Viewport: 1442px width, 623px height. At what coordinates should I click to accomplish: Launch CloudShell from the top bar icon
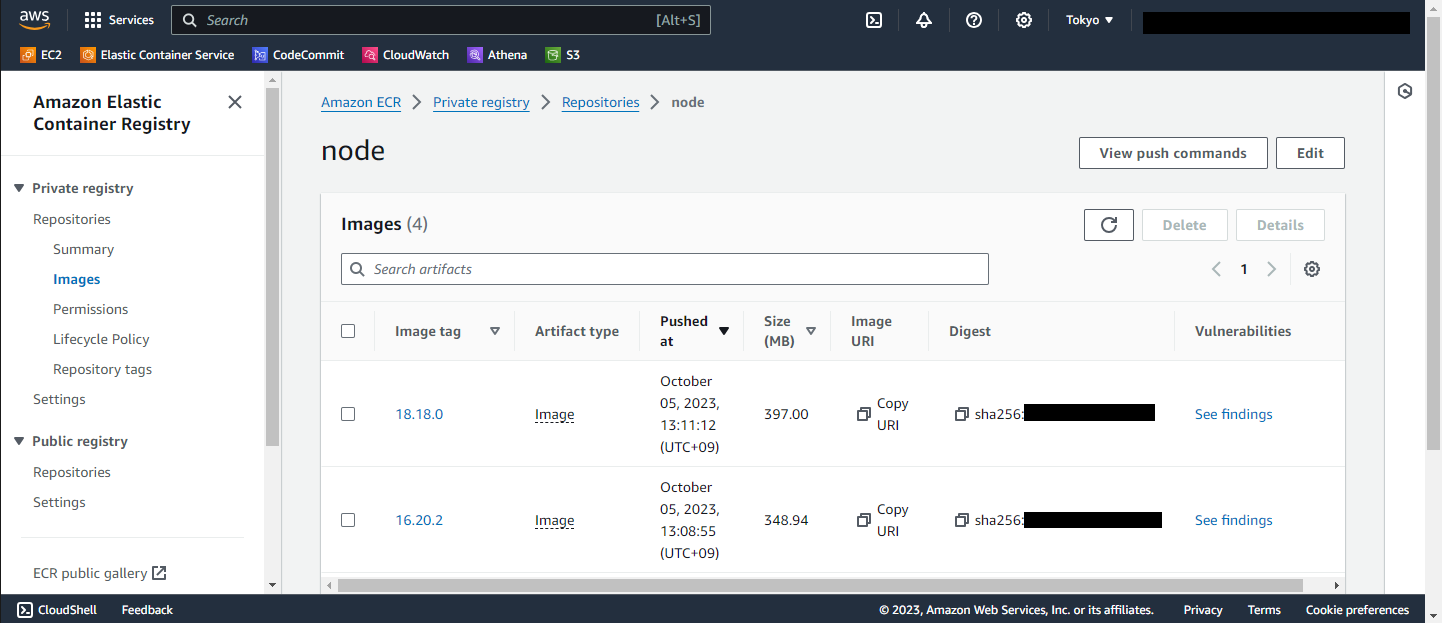(874, 20)
